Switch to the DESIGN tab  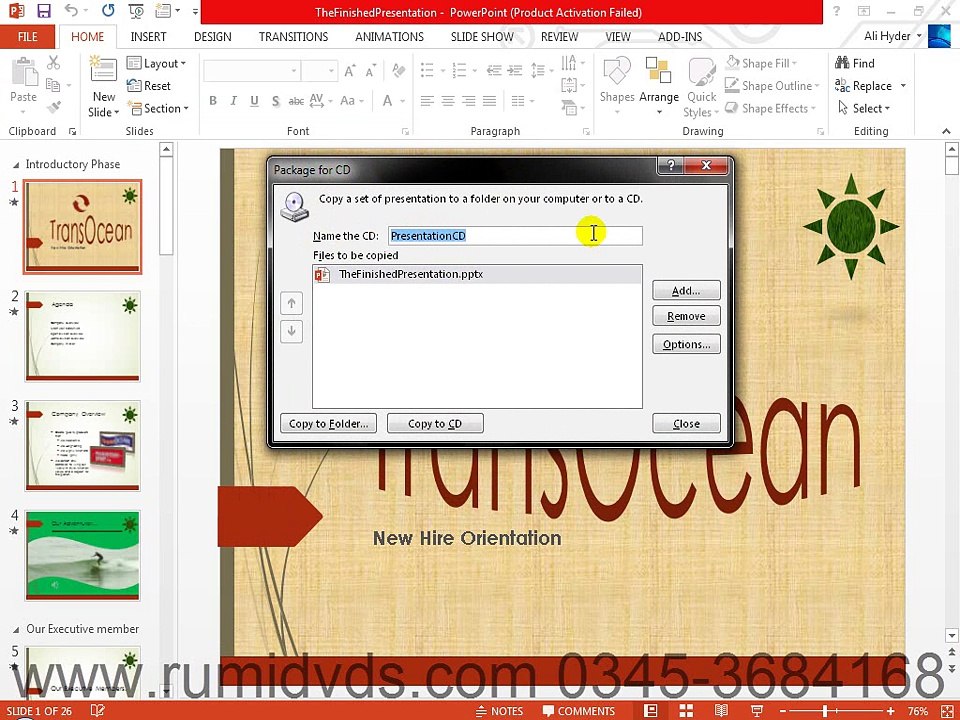coord(212,37)
